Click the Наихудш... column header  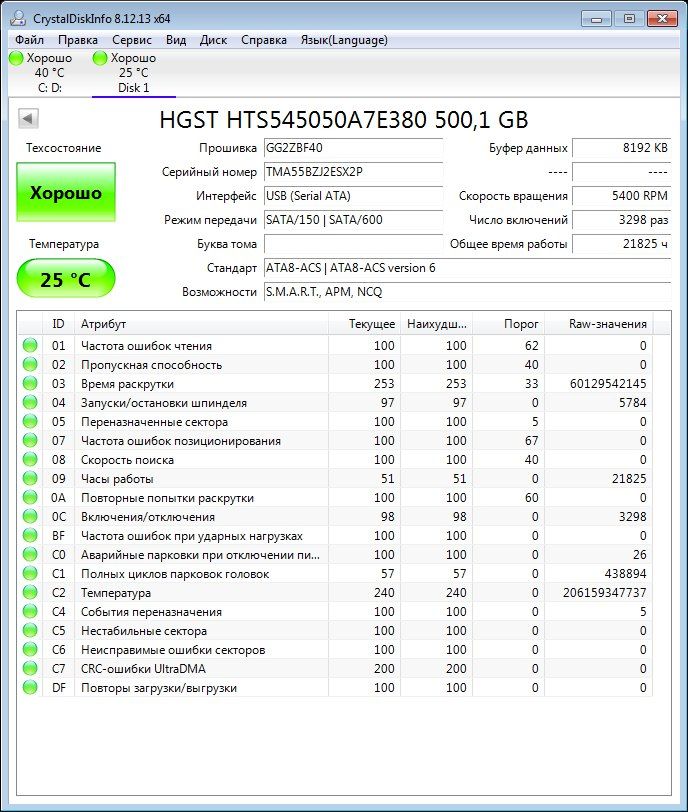[x=436, y=324]
